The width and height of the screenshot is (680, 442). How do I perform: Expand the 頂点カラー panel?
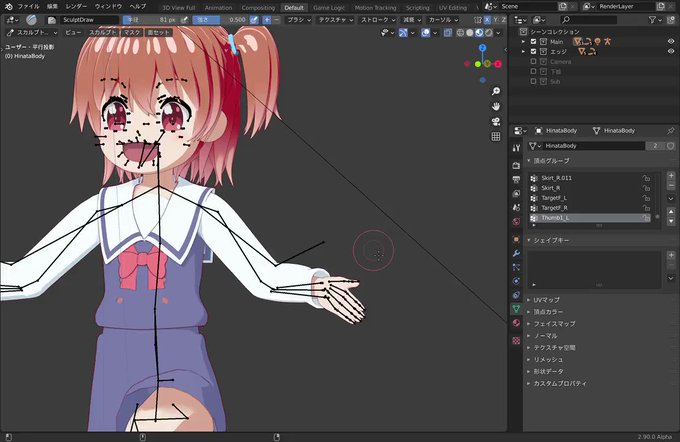coord(548,312)
